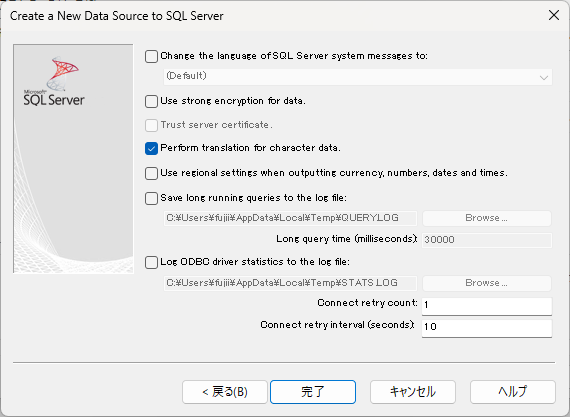
Task: Click the dialog title Create a New Data Source
Action: click(x=116, y=16)
